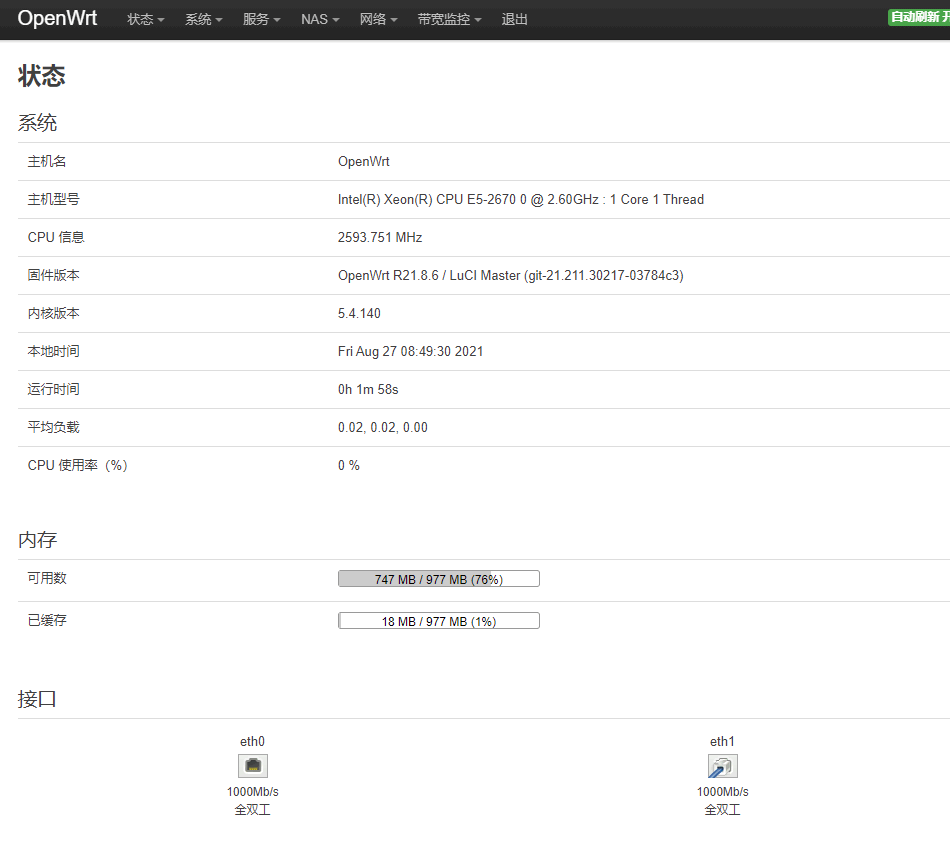Viewport: 950px width, 841px height.
Task: Select kernel version 5.4.140
Action: 359,313
